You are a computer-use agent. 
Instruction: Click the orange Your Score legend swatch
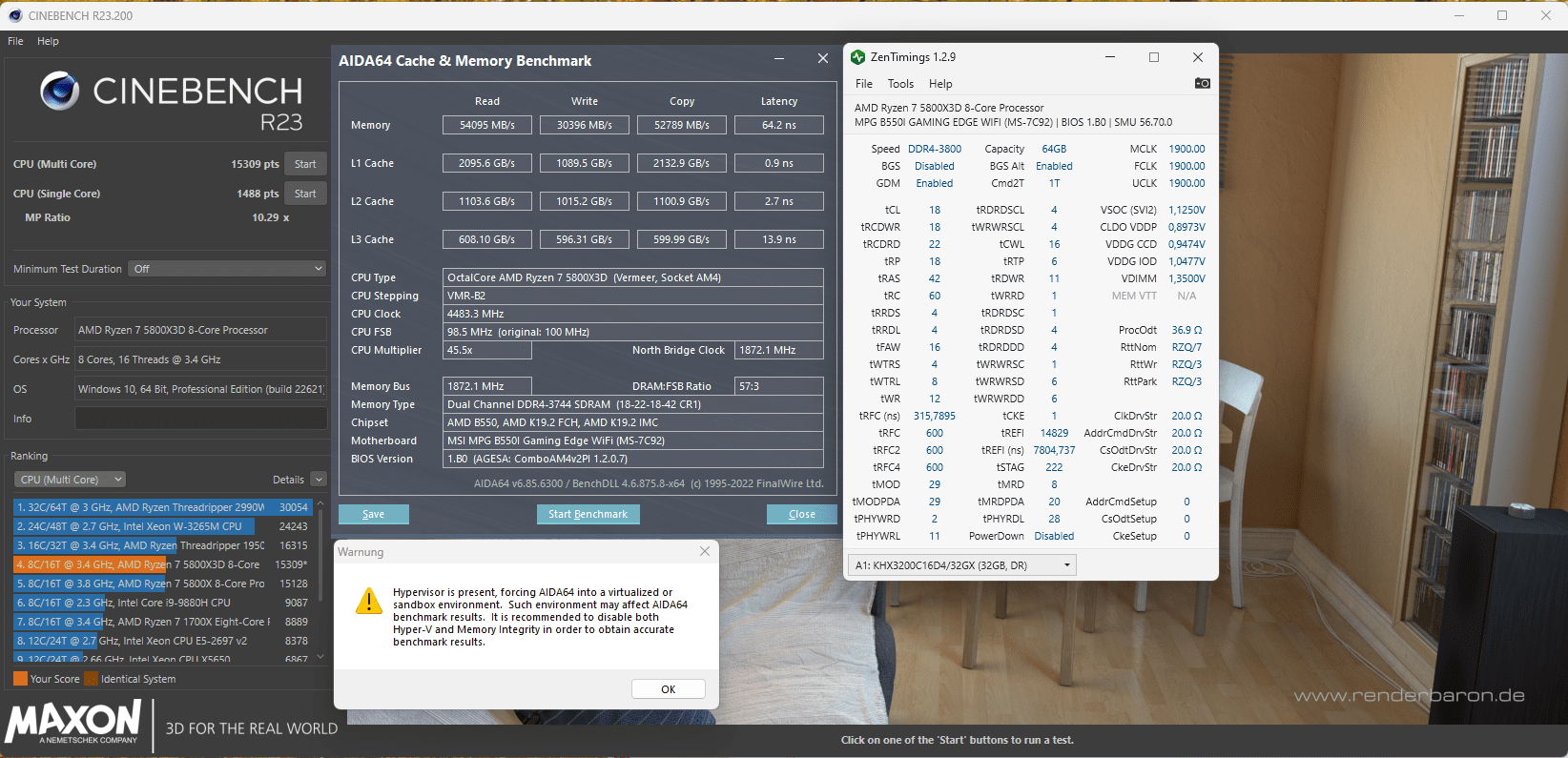click(20, 679)
